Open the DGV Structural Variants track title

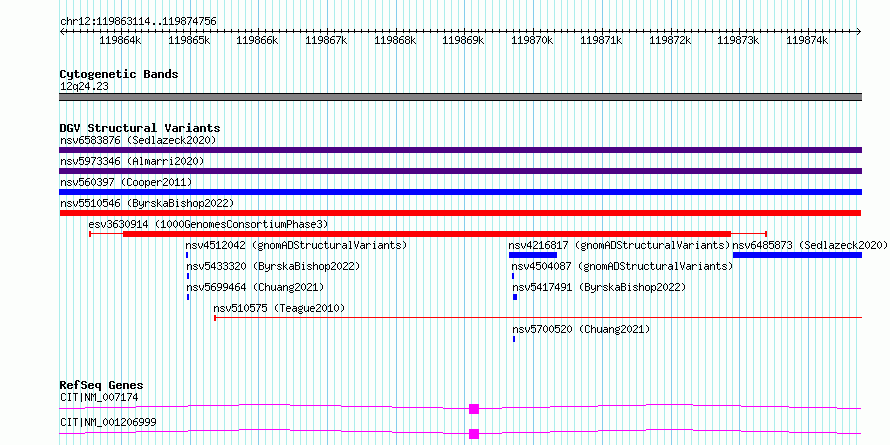coord(140,128)
